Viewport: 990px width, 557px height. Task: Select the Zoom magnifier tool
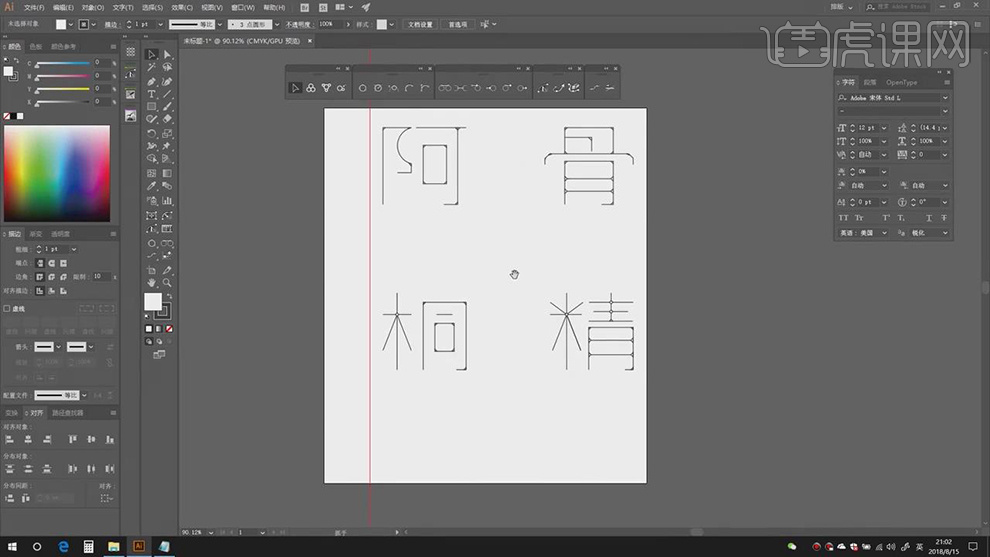(x=167, y=283)
